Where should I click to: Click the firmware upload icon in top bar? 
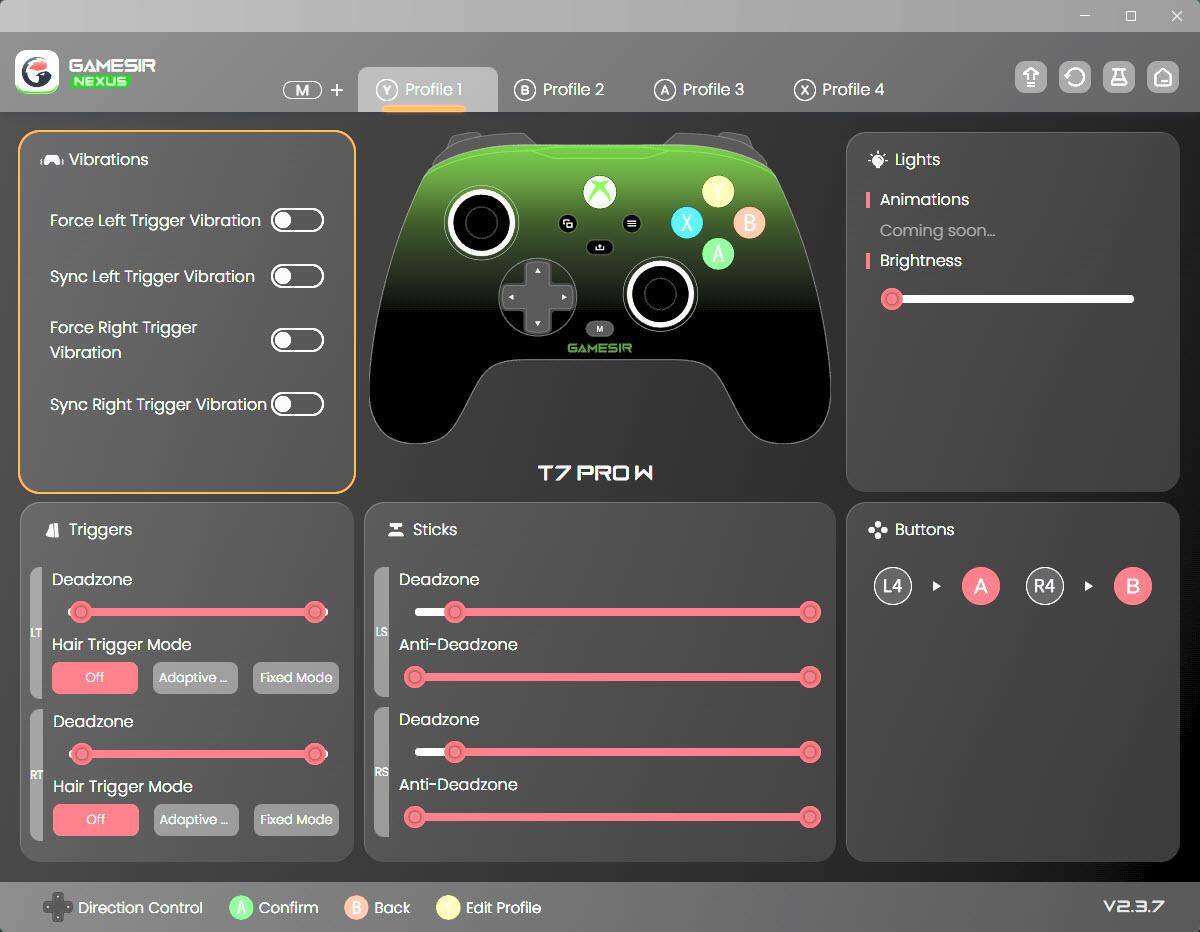click(1031, 77)
